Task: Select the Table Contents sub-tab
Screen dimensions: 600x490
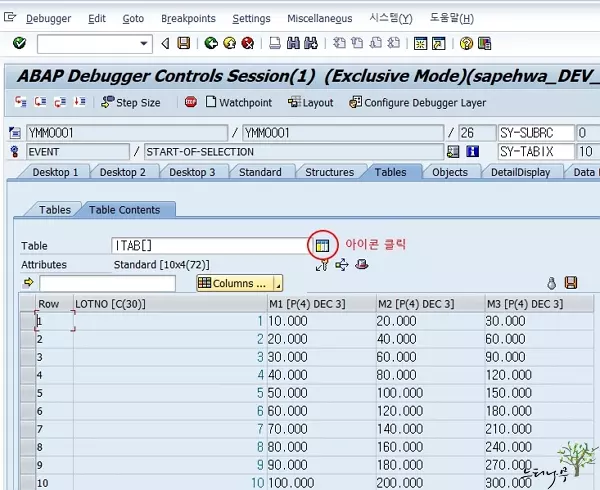Action: point(124,210)
